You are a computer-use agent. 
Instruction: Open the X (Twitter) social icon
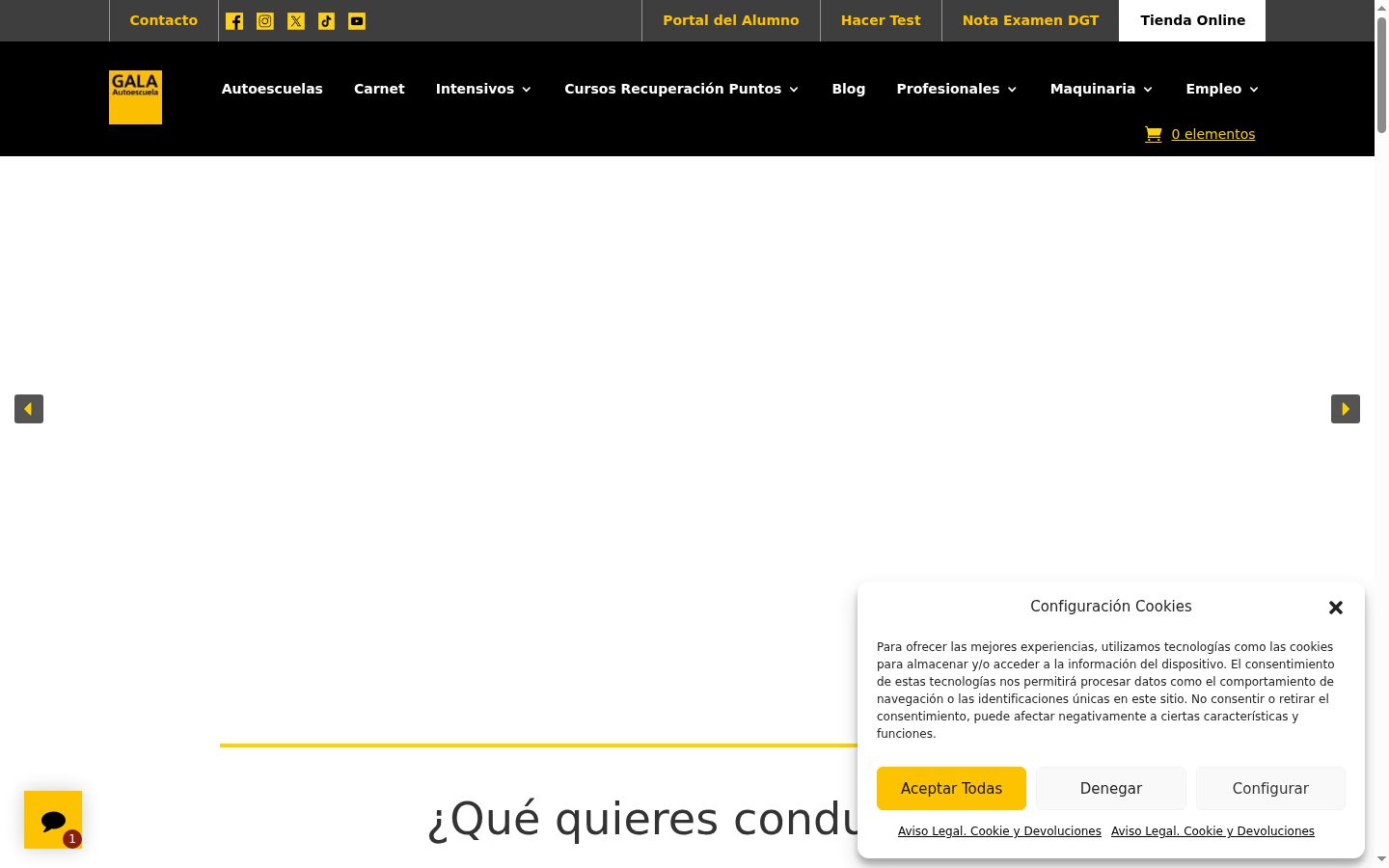296,21
